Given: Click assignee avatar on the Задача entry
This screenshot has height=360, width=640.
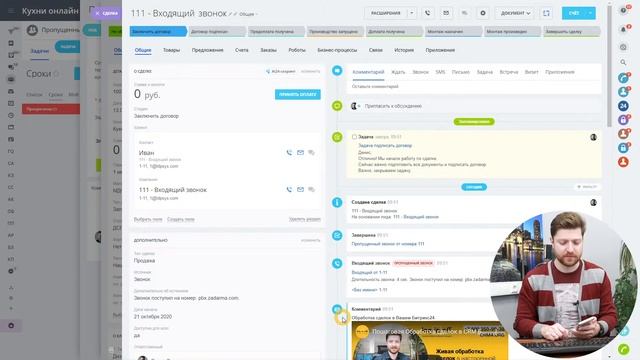Looking at the screenshot, I should [593, 137].
